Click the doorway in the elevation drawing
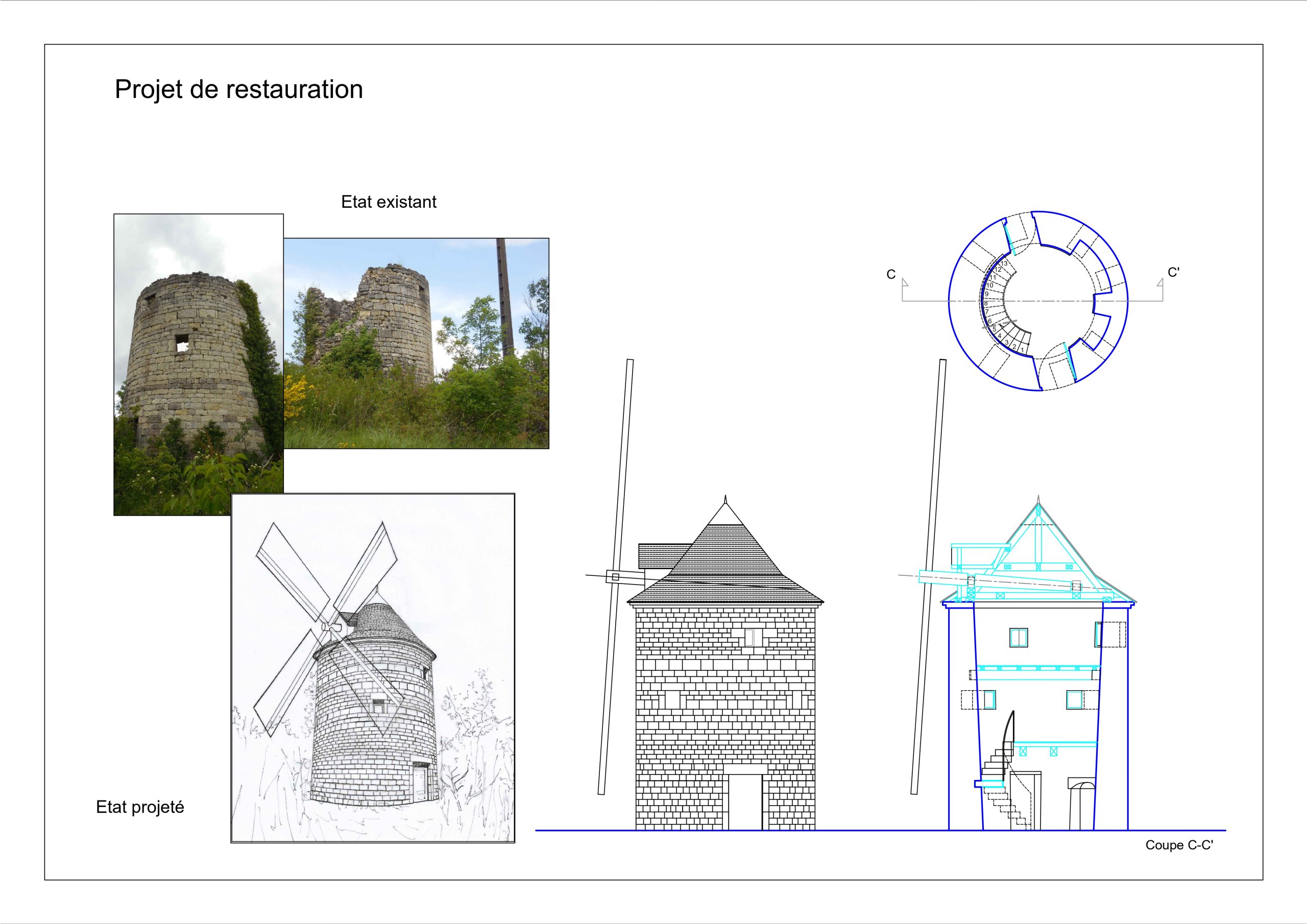Screen dimensions: 1307x924 (745, 801)
